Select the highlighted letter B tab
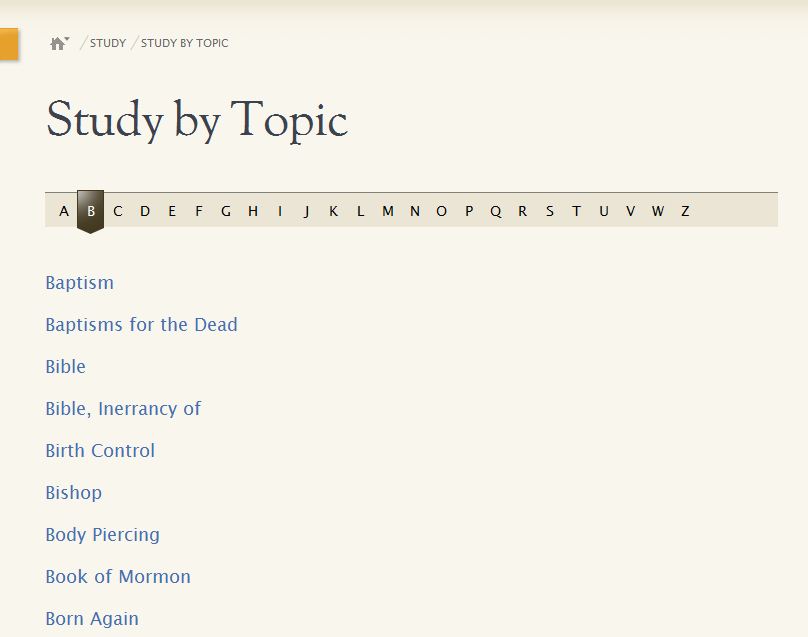This screenshot has height=637, width=808. [x=91, y=211]
